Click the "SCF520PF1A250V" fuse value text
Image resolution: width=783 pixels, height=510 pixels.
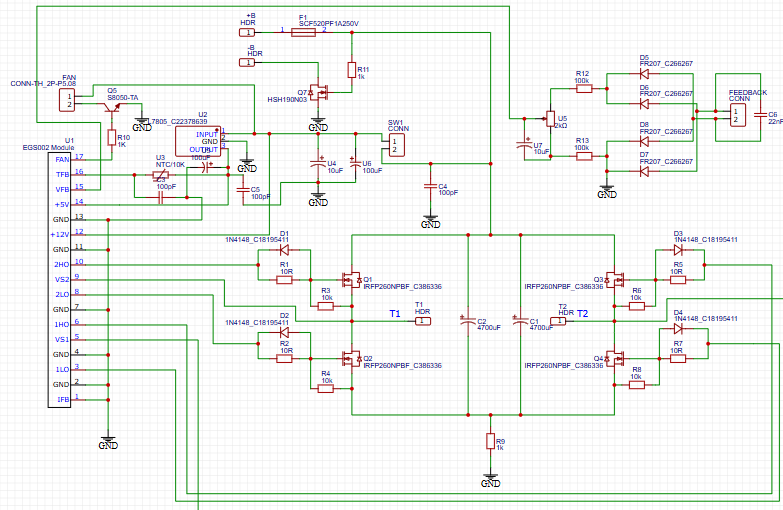(329, 23)
